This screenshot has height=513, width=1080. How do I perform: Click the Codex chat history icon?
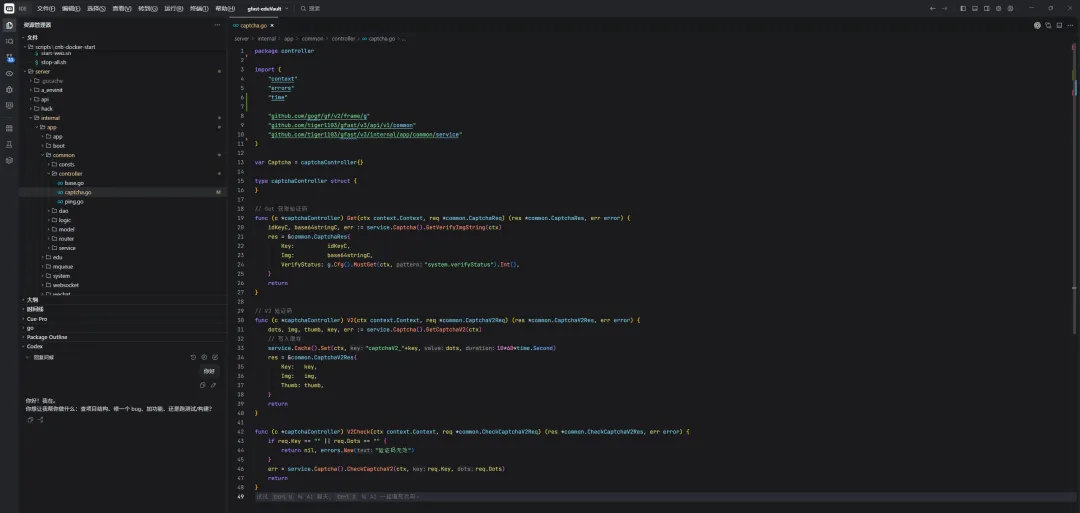[194, 357]
